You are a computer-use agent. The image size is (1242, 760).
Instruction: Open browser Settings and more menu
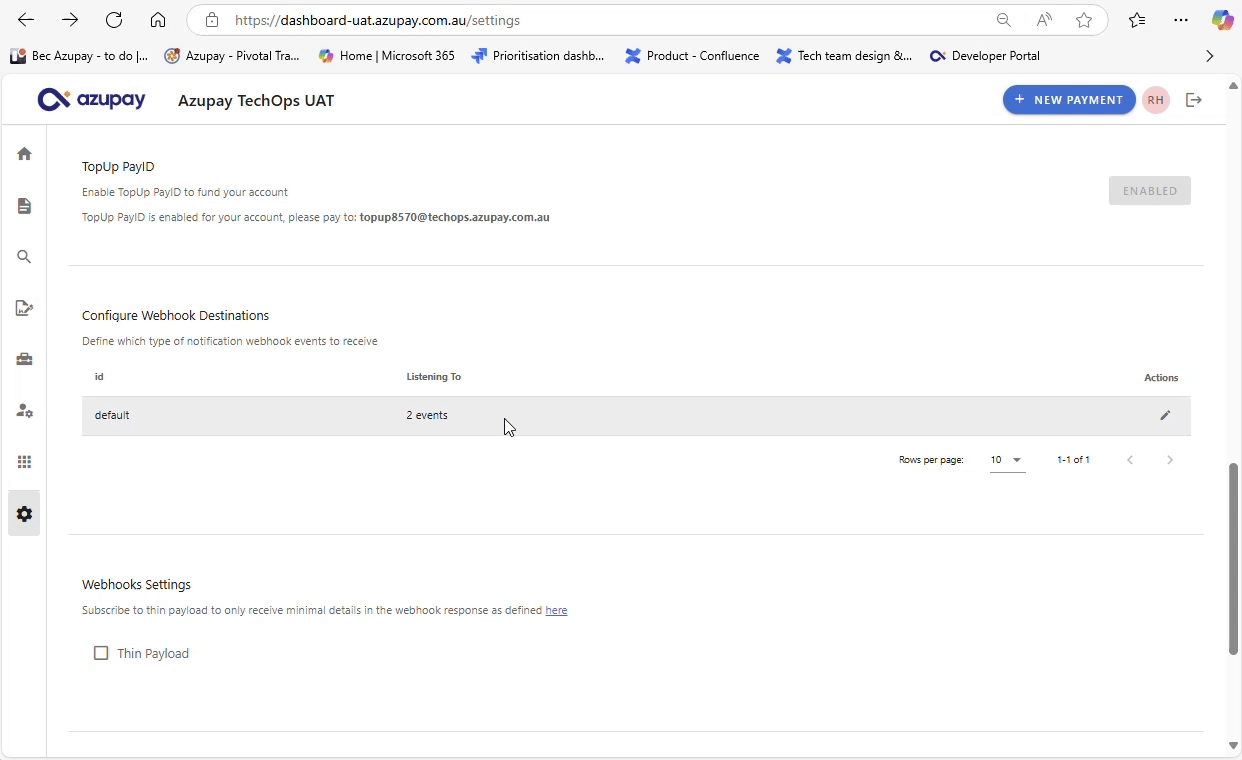1181,20
